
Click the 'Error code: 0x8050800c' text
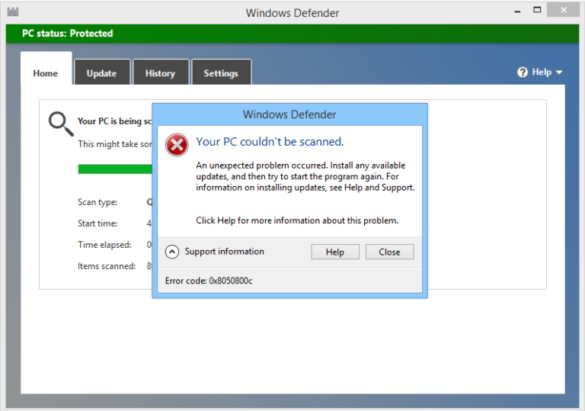coord(209,281)
